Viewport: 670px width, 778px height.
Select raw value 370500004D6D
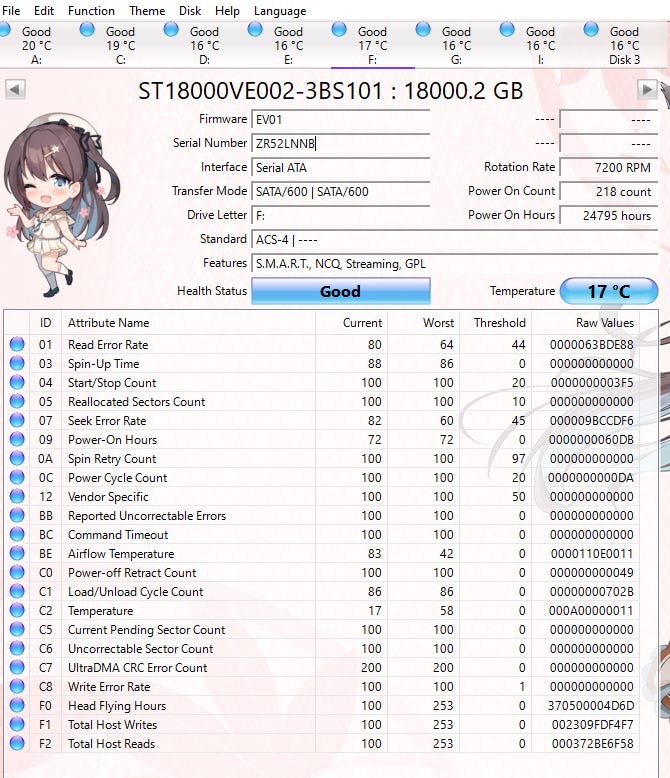(x=591, y=706)
